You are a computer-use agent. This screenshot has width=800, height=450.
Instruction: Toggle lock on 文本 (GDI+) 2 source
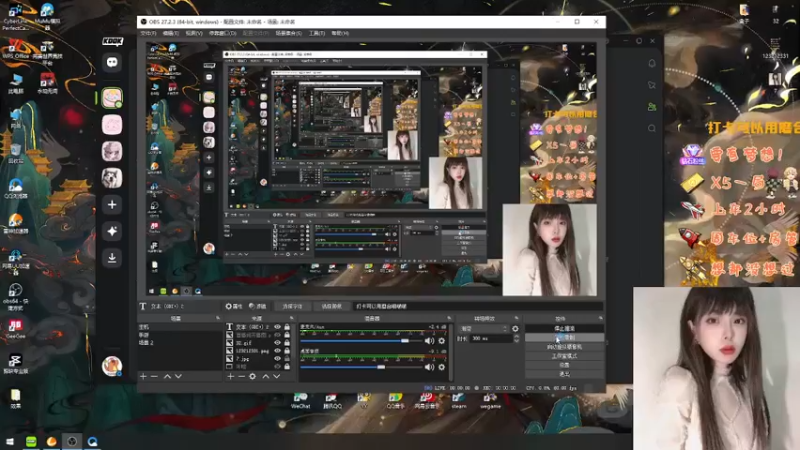pos(287,327)
